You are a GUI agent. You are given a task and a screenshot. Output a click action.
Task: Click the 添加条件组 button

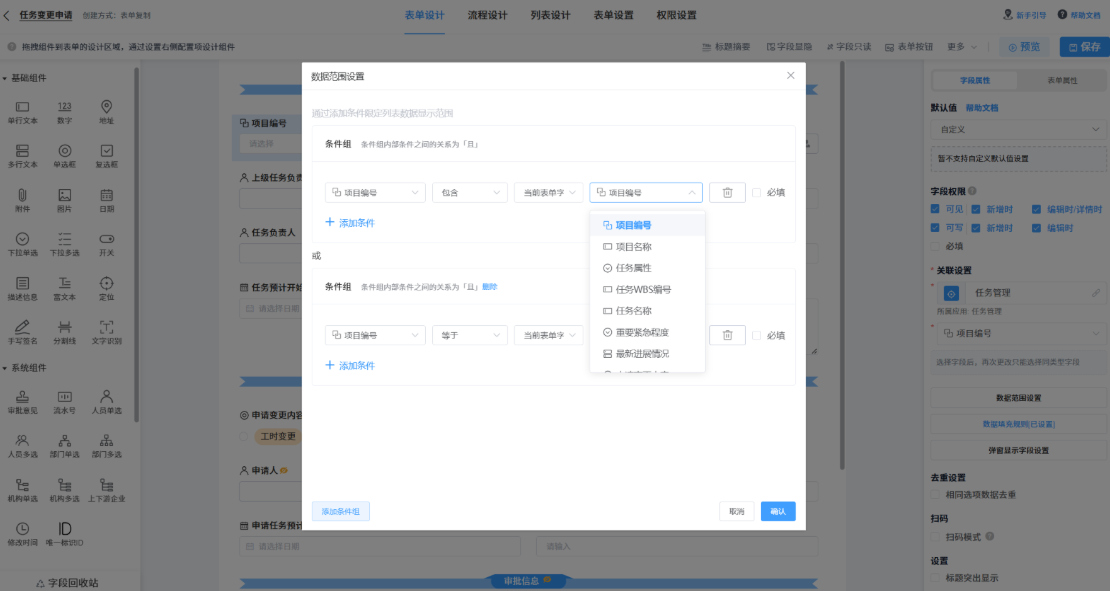click(341, 511)
